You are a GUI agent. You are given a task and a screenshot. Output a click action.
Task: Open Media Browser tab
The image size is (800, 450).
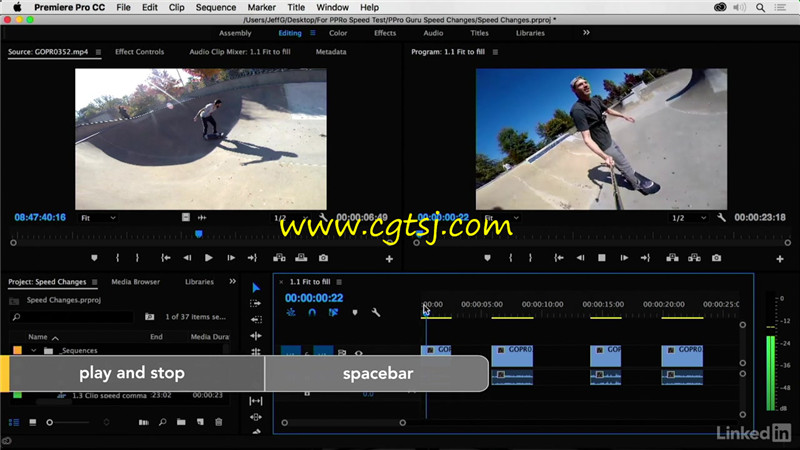[x=135, y=282]
